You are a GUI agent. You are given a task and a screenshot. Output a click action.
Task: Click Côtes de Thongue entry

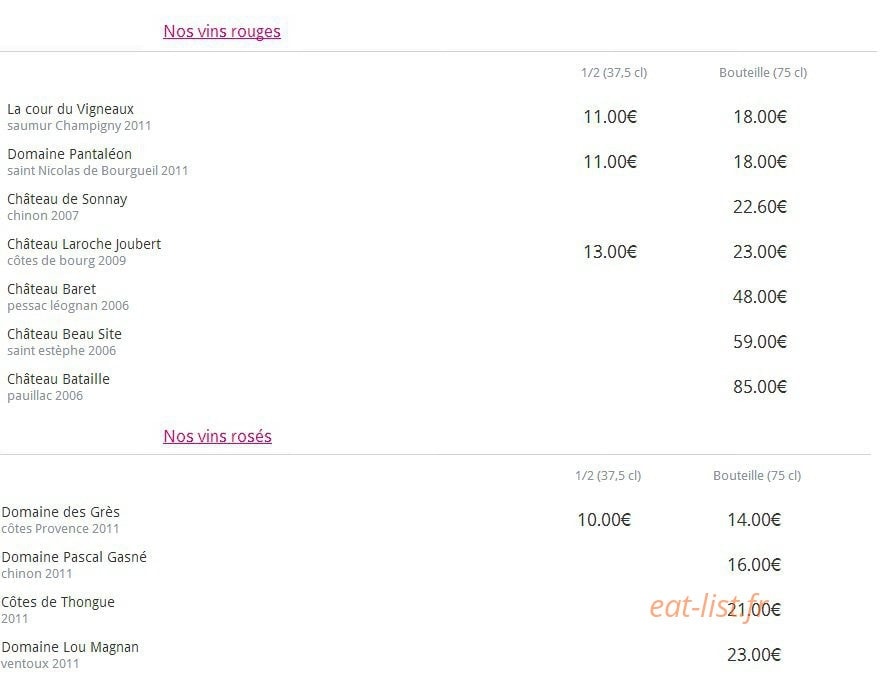(x=57, y=602)
